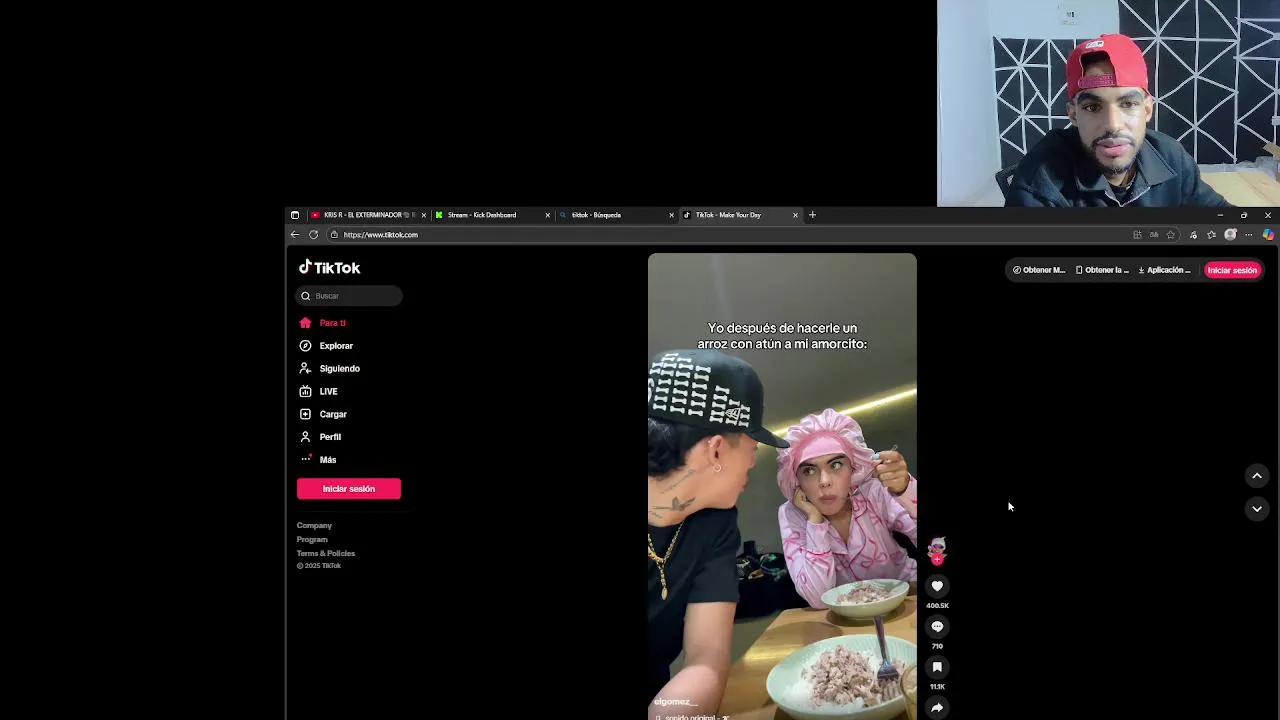1280x720 pixels.
Task: Open the Para ti feed
Action: [x=322, y=323]
